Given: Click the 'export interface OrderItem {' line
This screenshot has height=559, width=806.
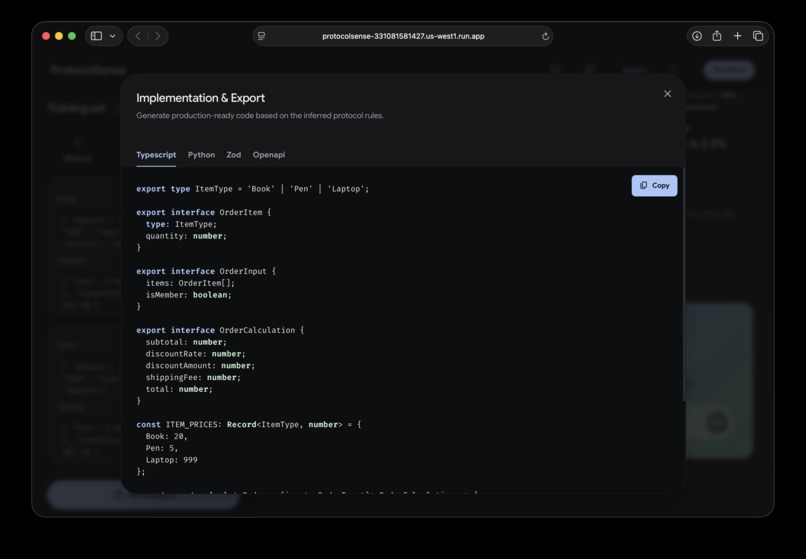Looking at the screenshot, I should (204, 212).
